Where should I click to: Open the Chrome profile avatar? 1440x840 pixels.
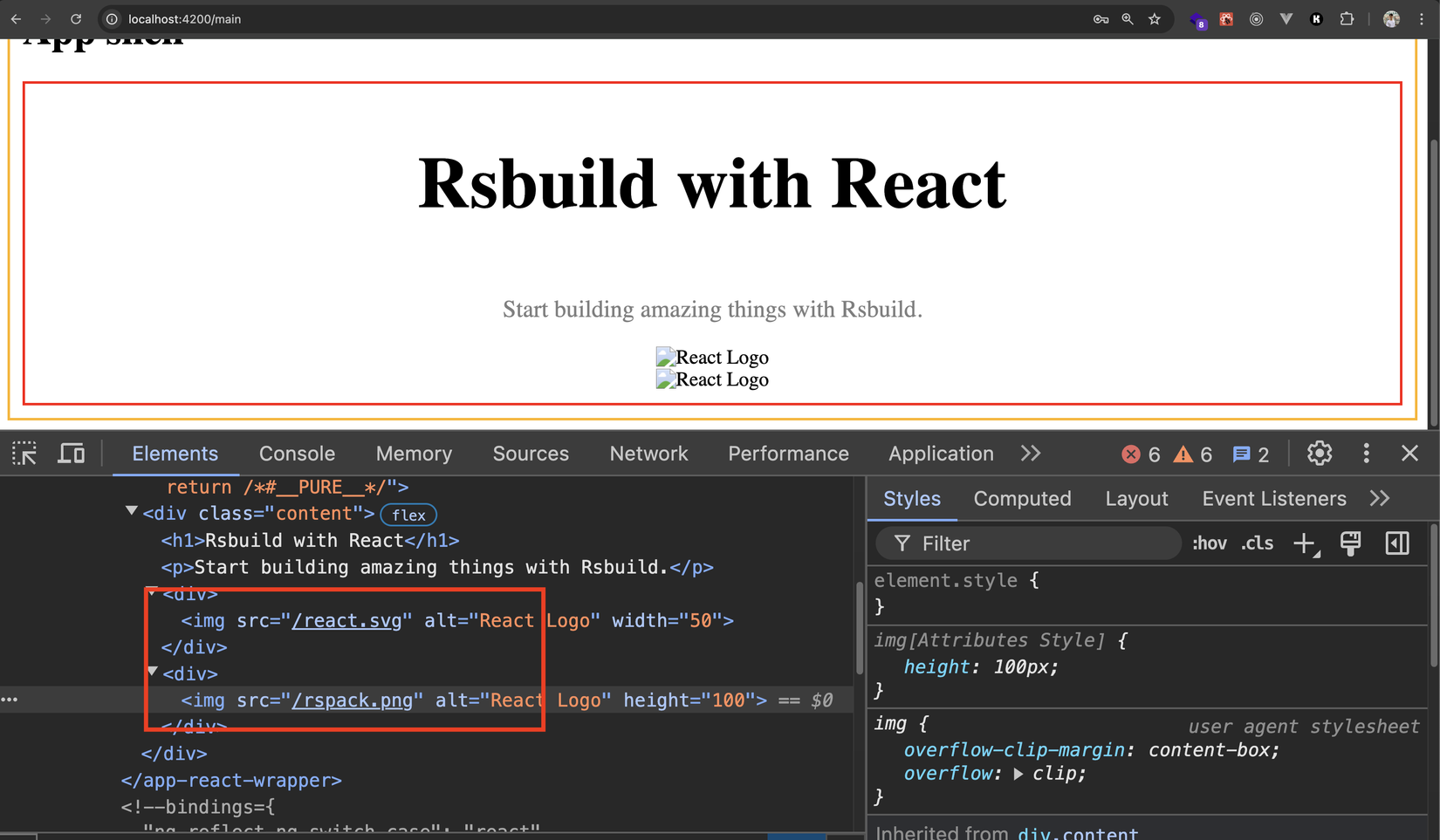click(x=1392, y=18)
